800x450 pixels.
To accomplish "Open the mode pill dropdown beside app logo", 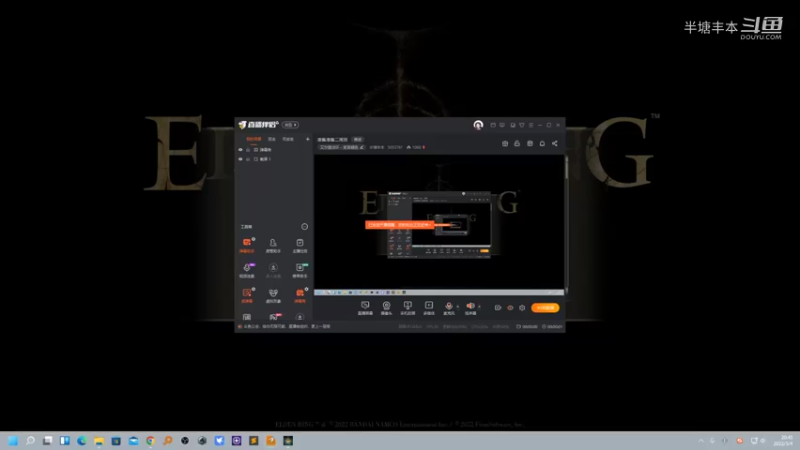I will click(290, 125).
